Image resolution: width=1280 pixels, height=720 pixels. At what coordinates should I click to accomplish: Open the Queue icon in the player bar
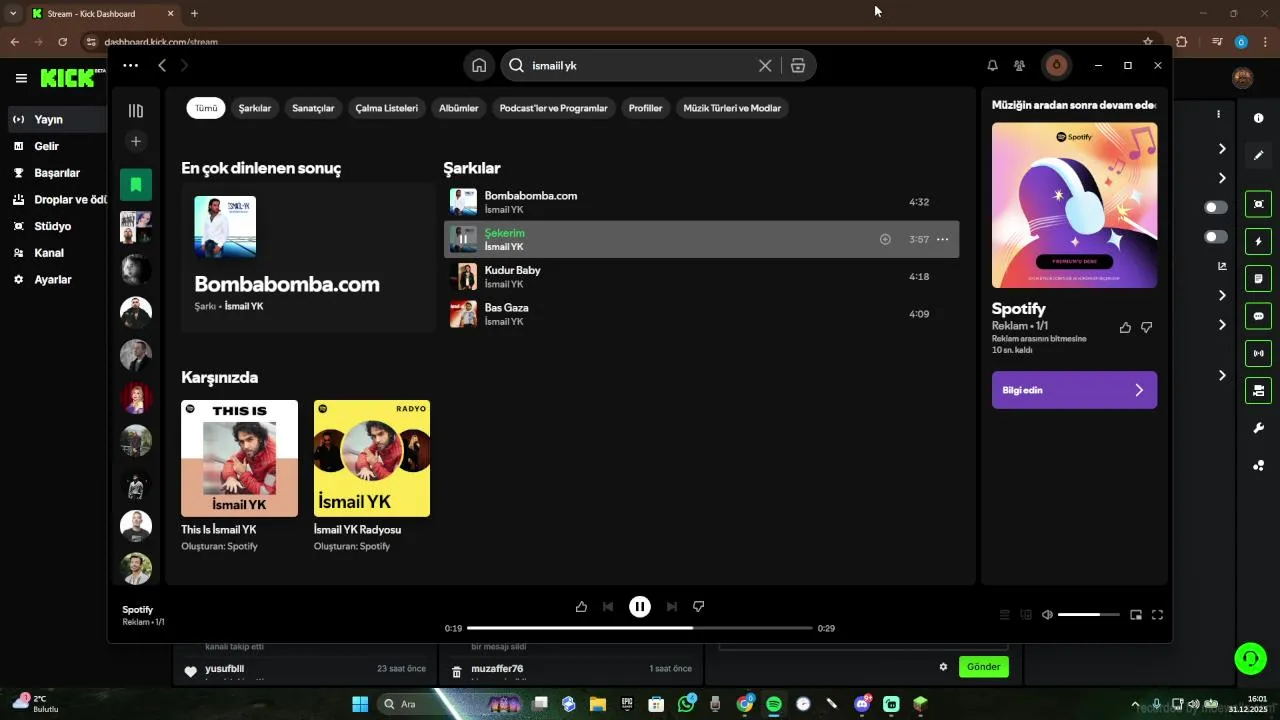[1005, 615]
